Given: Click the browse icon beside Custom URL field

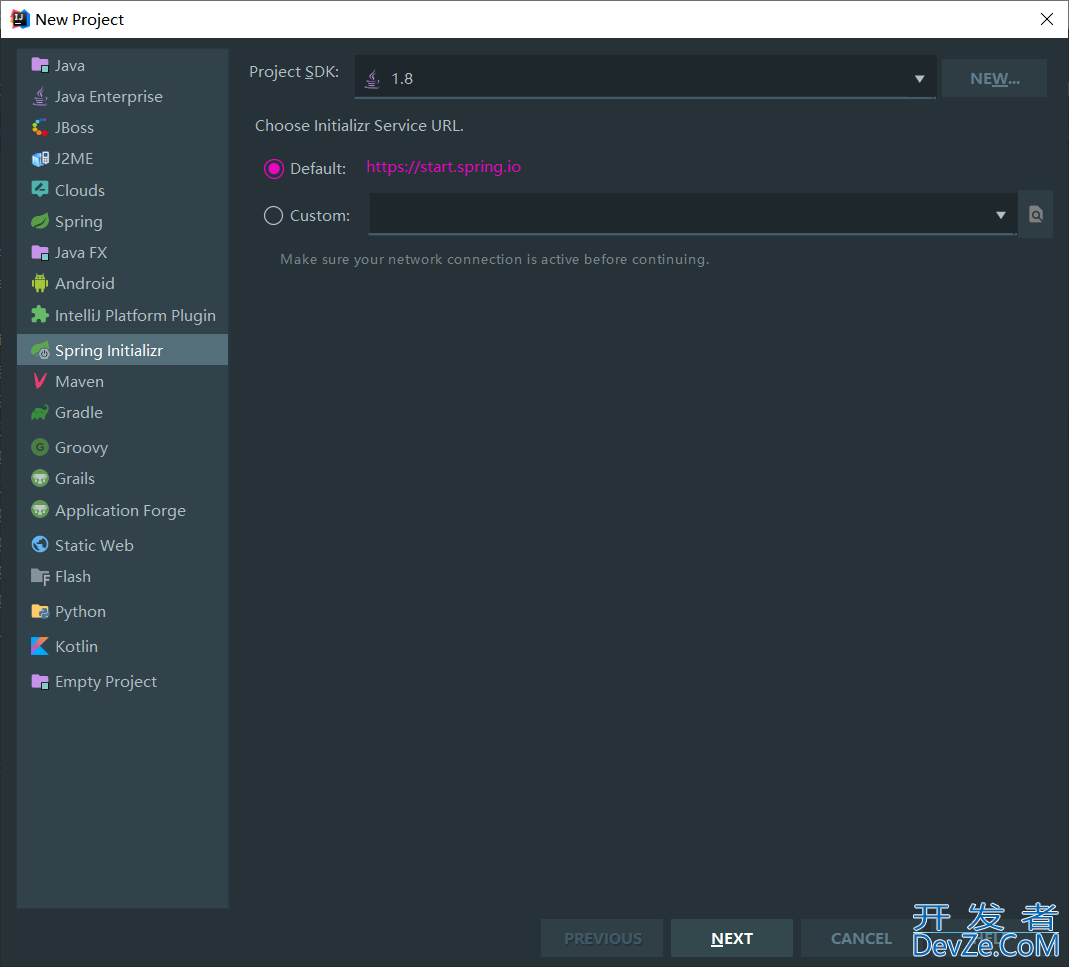Looking at the screenshot, I should click(x=1036, y=215).
